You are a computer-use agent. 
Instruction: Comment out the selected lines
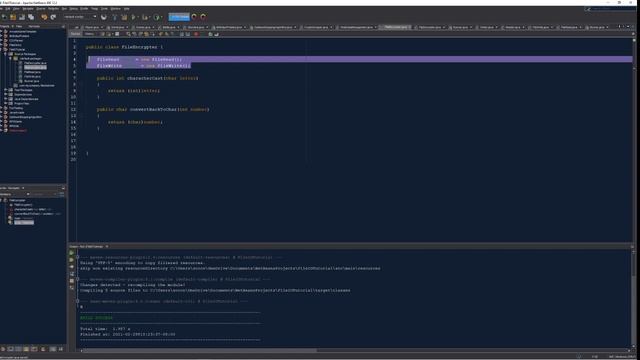(211, 34)
